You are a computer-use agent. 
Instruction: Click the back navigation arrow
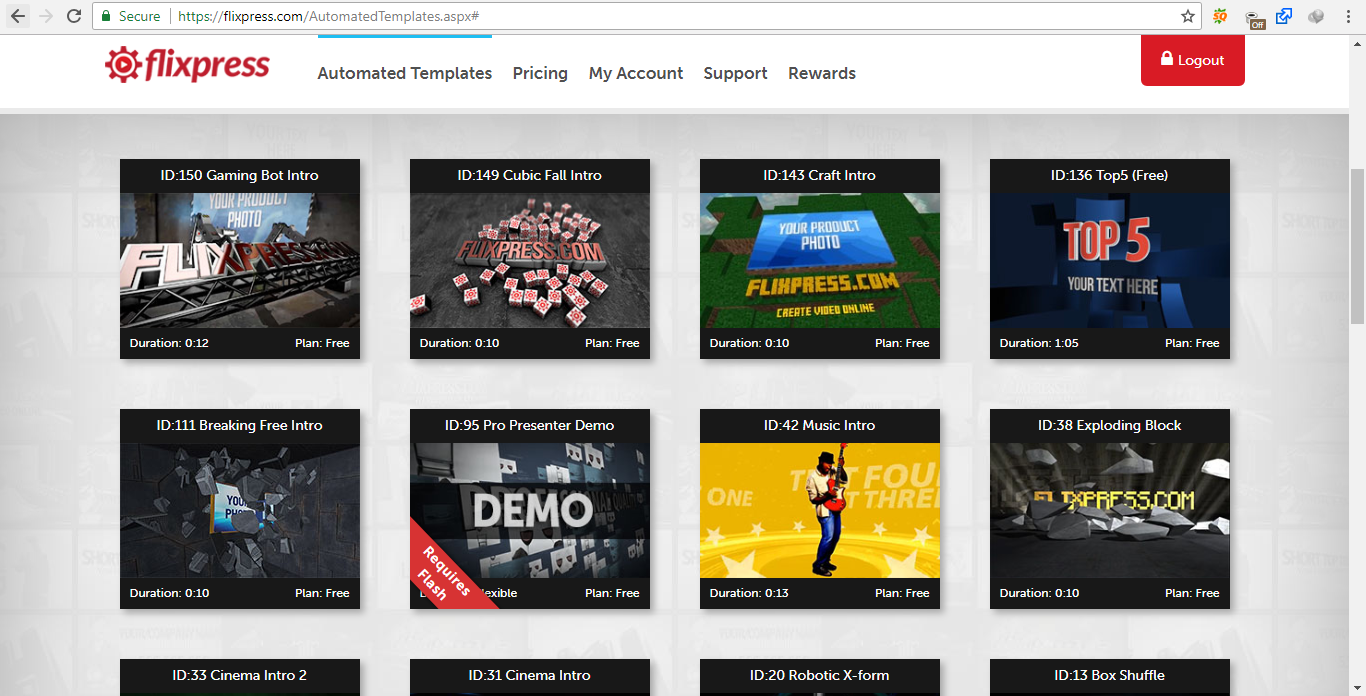[18, 16]
